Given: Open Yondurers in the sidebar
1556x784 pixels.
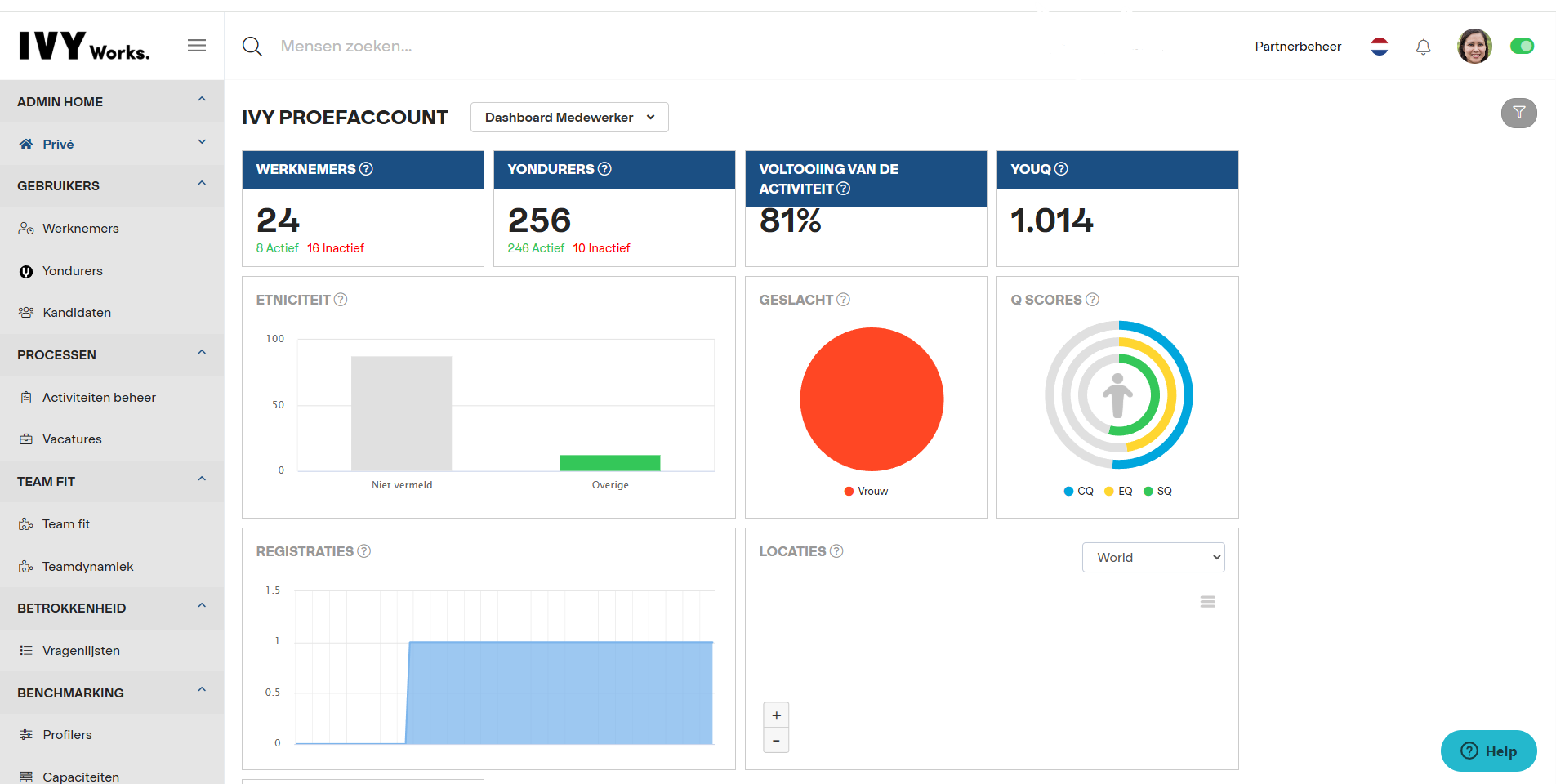Looking at the screenshot, I should tap(73, 271).
